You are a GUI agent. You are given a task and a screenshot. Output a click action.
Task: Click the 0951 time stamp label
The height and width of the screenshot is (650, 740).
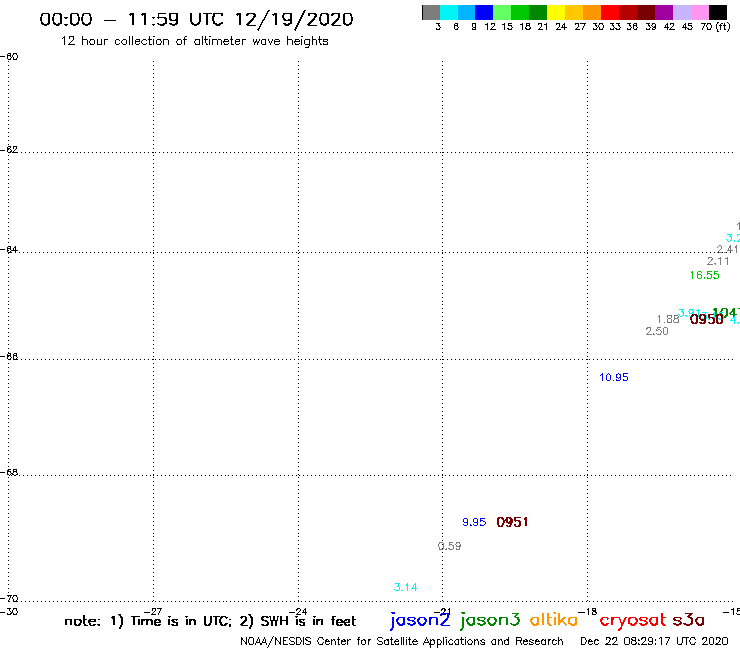[x=512, y=522]
